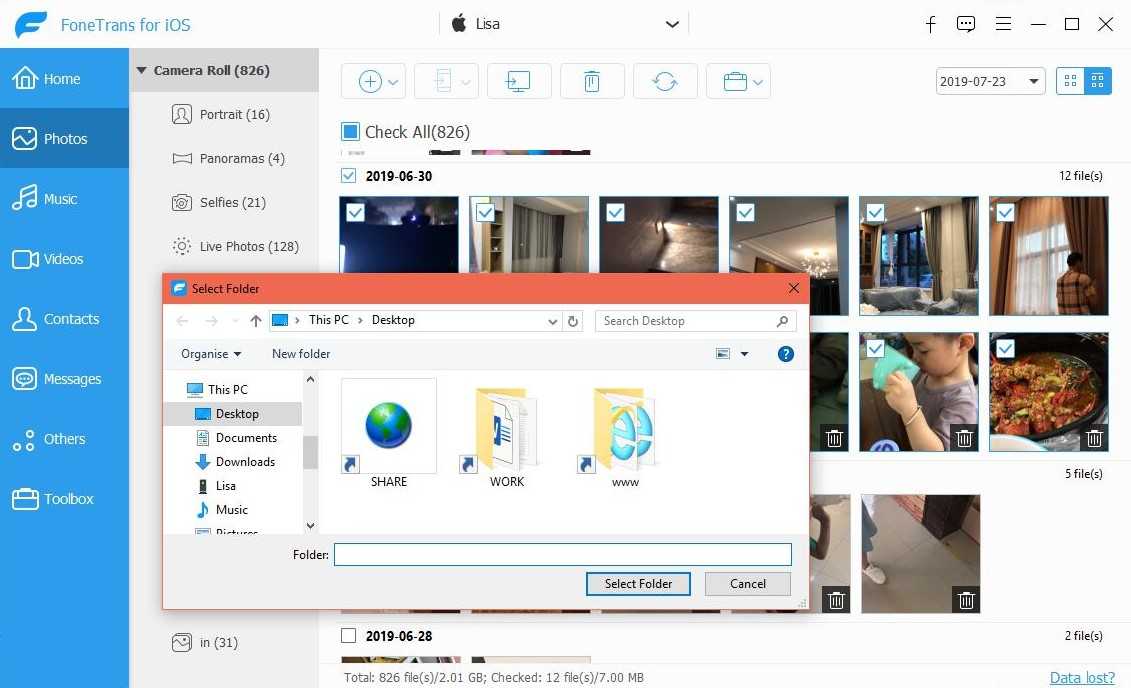Open the Contacts sidebar section
The width and height of the screenshot is (1131, 688).
pyautogui.click(x=70, y=319)
